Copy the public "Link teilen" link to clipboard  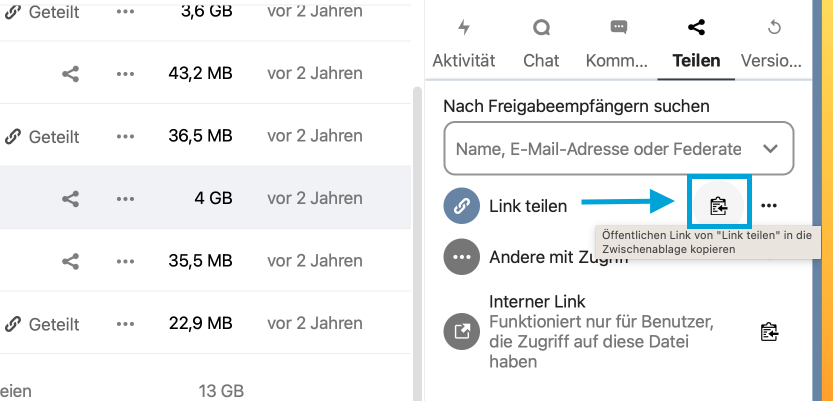[x=717, y=206]
